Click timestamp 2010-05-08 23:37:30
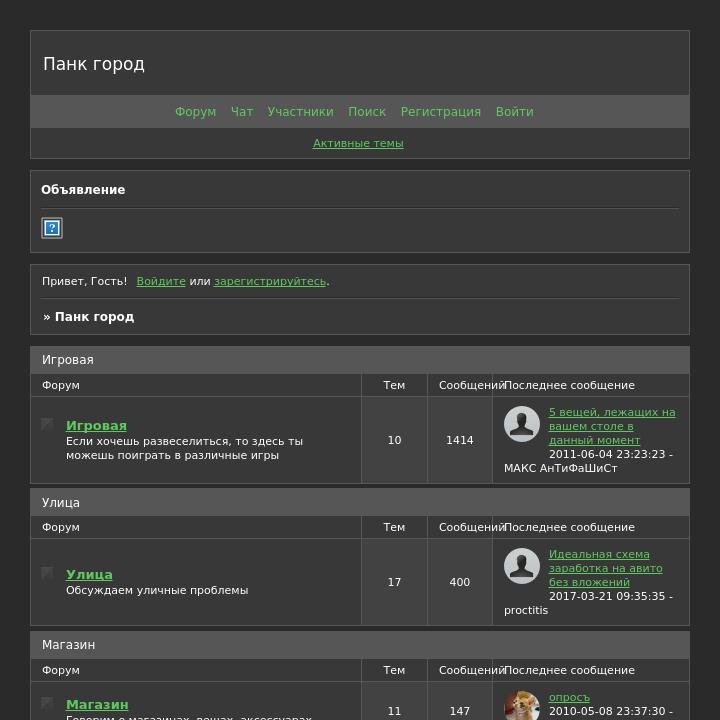The width and height of the screenshot is (720, 720). pyautogui.click(x=607, y=711)
